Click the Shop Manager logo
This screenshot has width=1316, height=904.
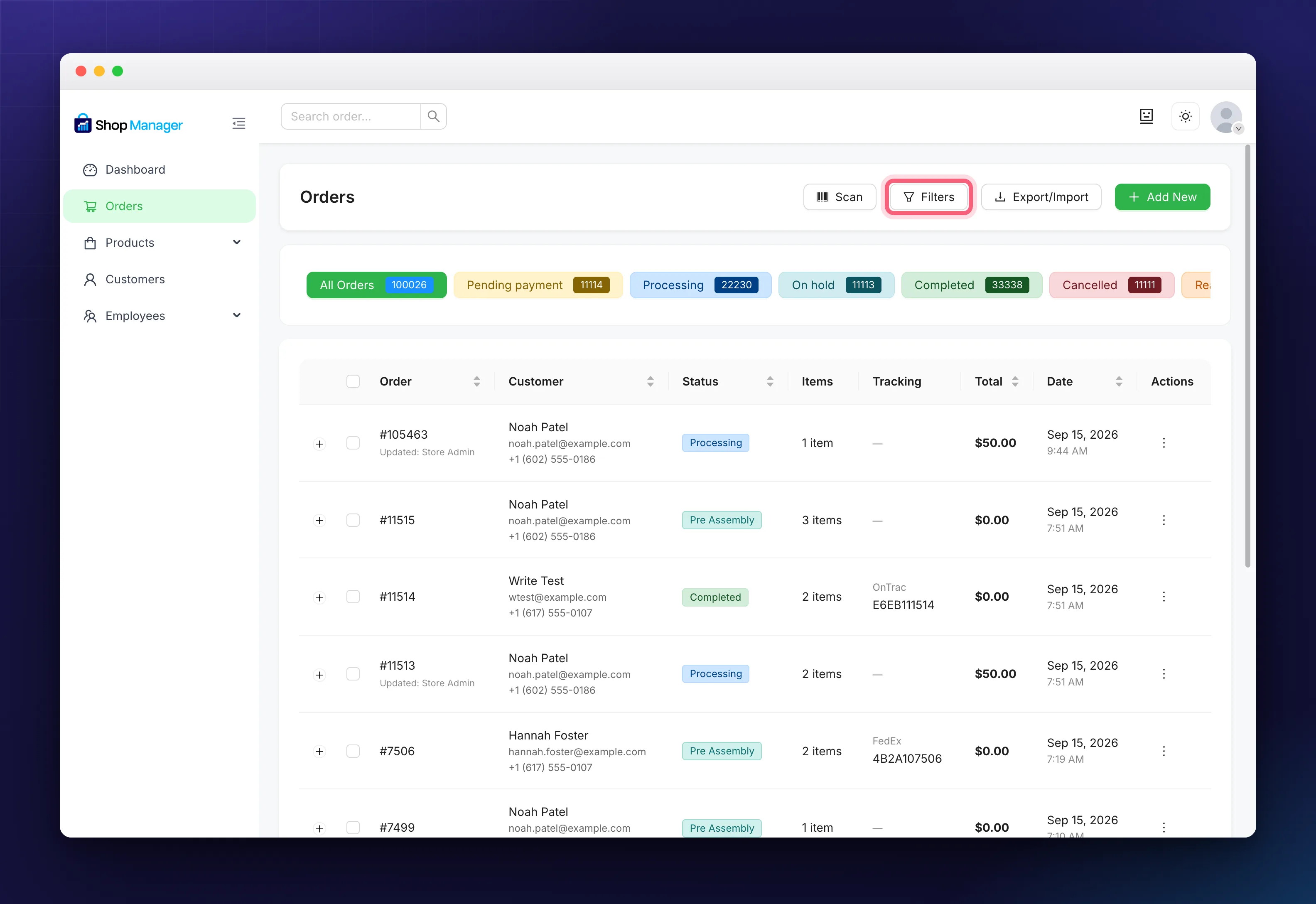[x=128, y=124]
